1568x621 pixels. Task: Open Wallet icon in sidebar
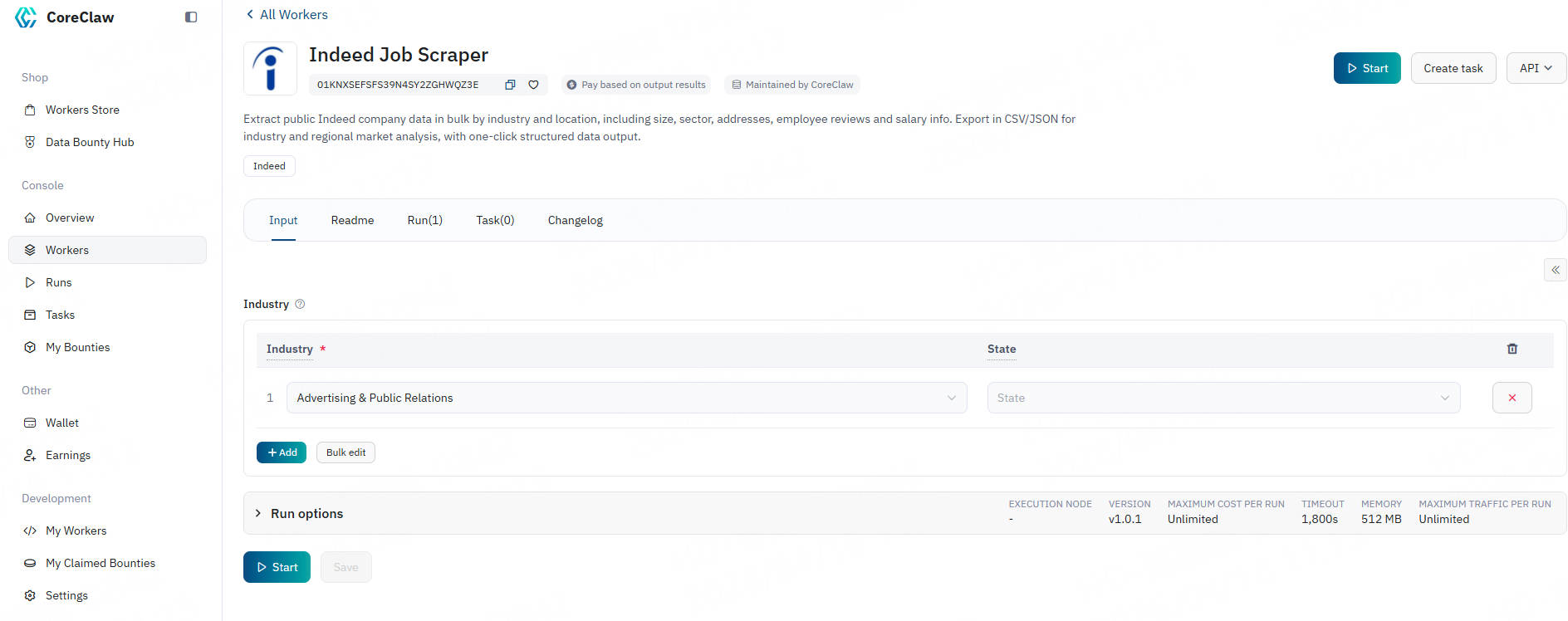tap(30, 423)
